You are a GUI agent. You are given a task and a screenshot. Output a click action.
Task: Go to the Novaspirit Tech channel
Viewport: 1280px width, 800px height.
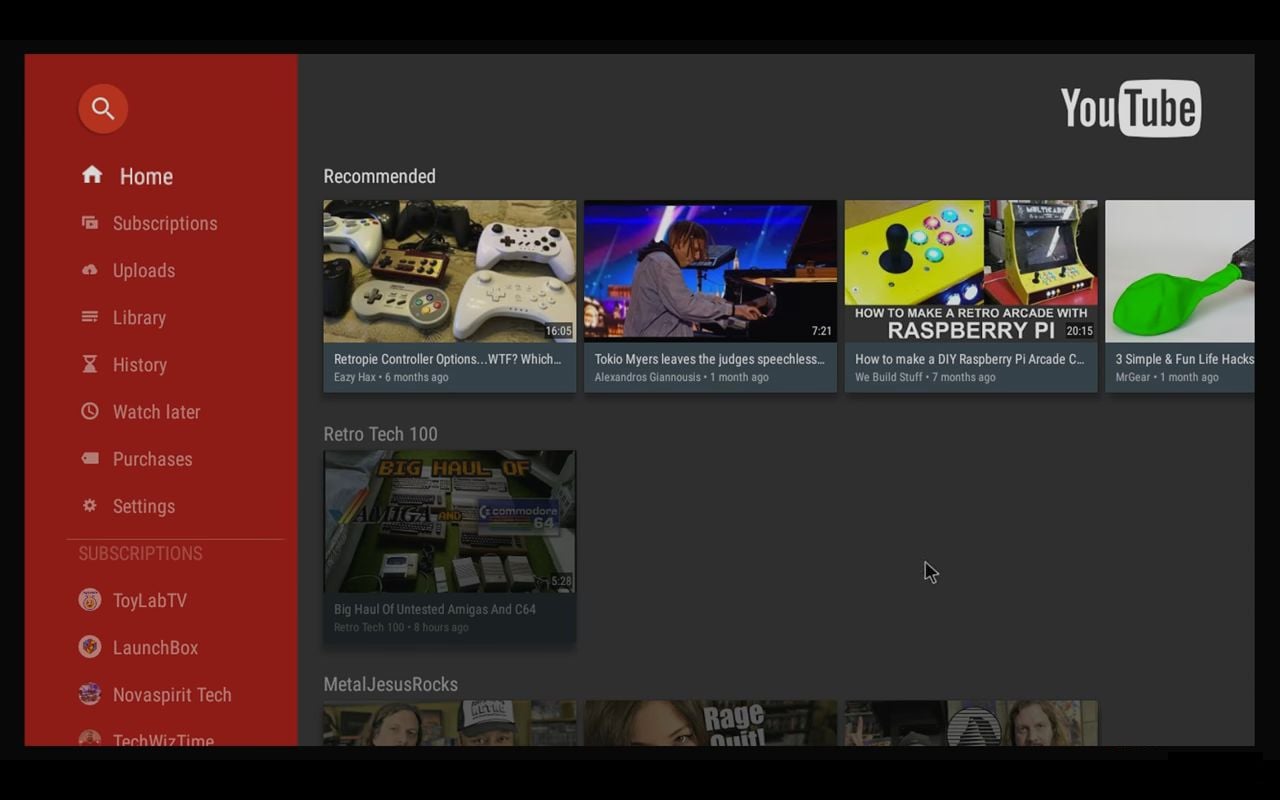coord(171,695)
